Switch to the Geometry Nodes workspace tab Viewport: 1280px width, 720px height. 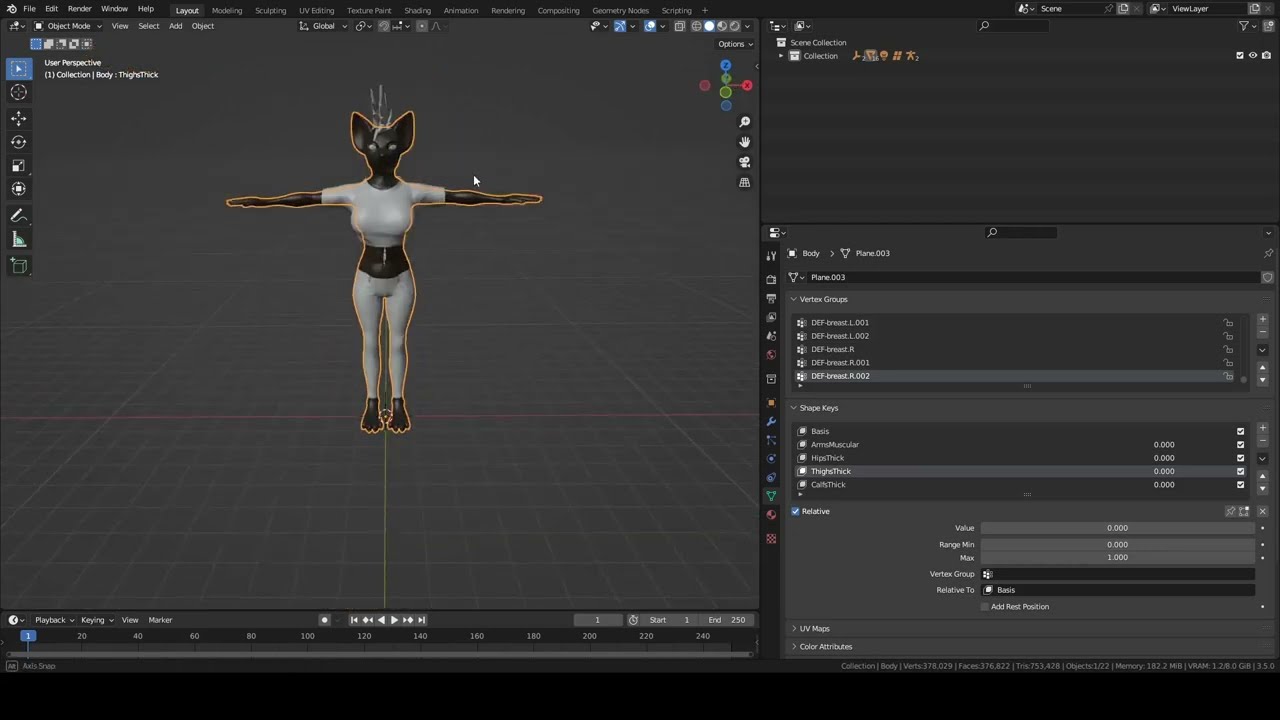point(620,10)
